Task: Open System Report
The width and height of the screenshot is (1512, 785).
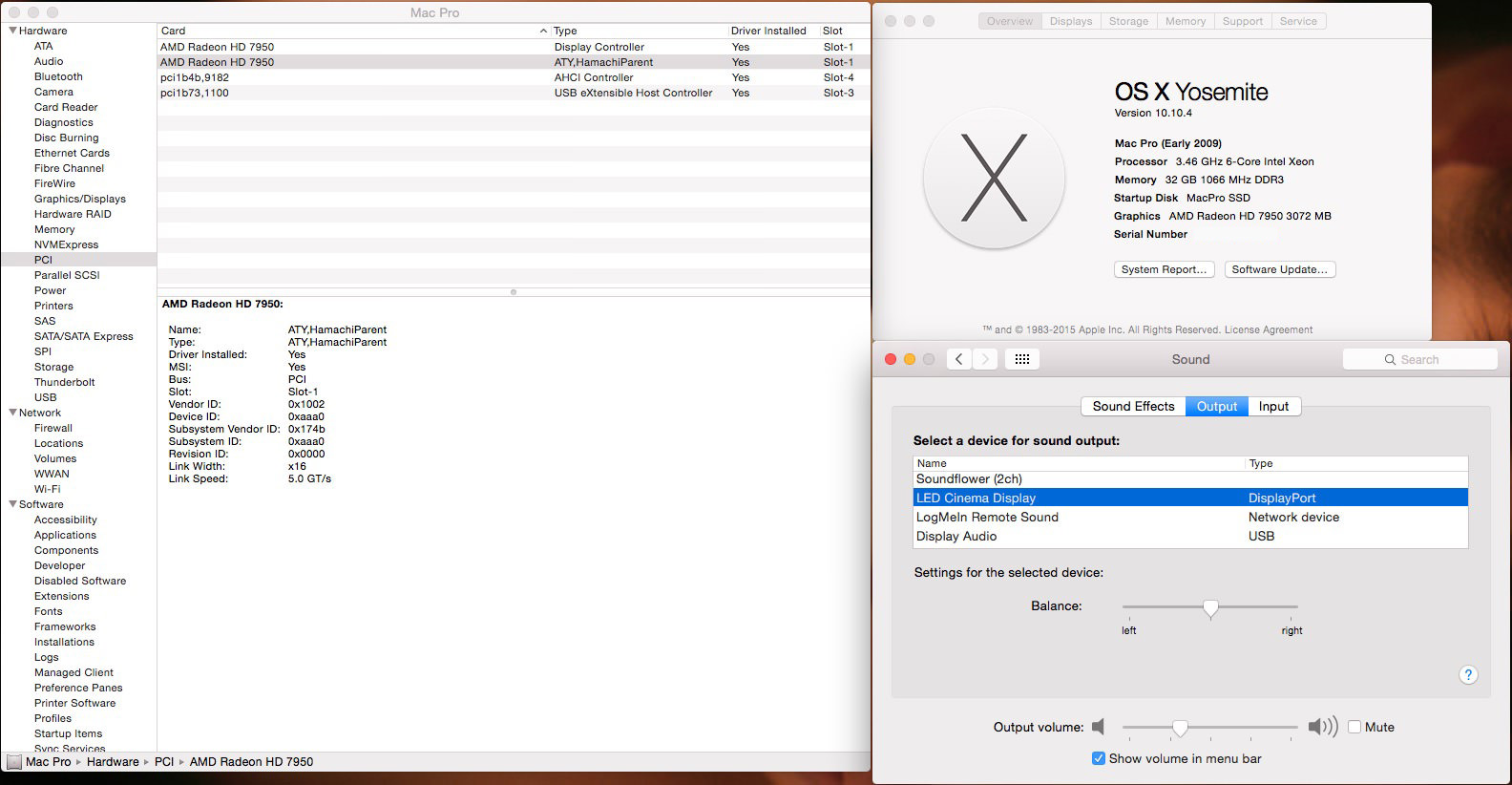Action: (x=1165, y=269)
